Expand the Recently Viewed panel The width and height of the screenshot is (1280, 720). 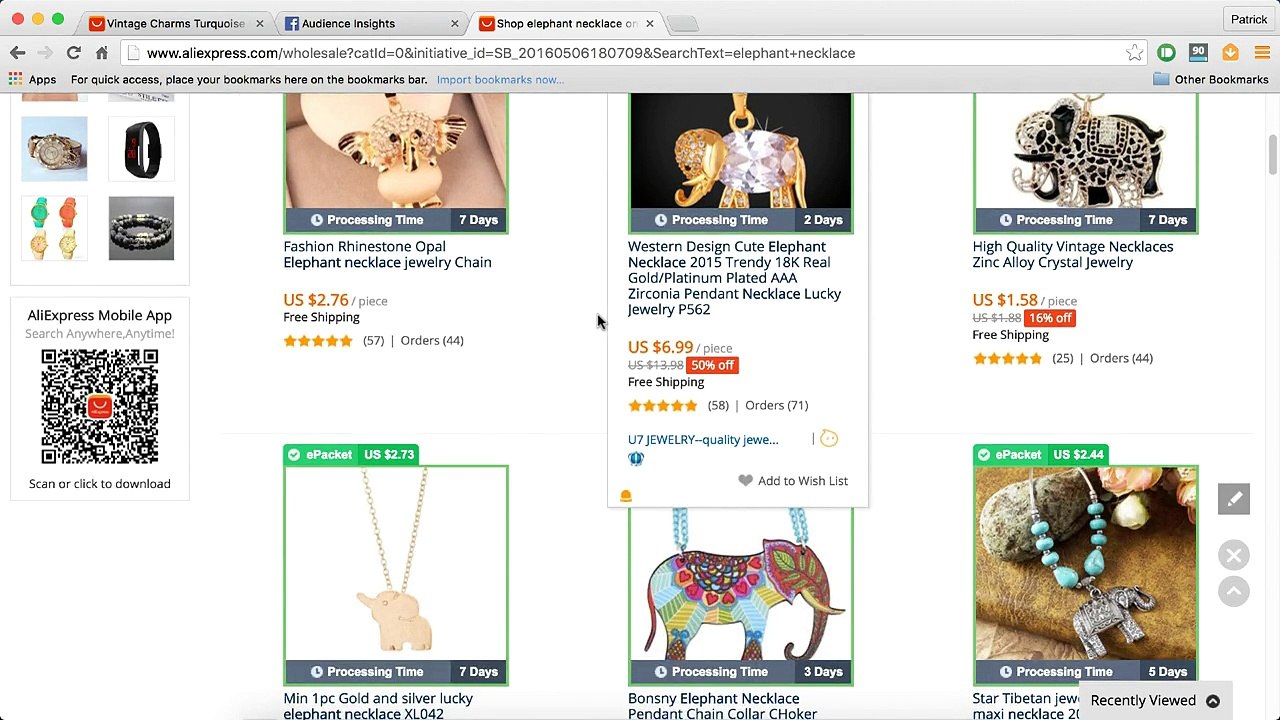pyautogui.click(x=1156, y=701)
